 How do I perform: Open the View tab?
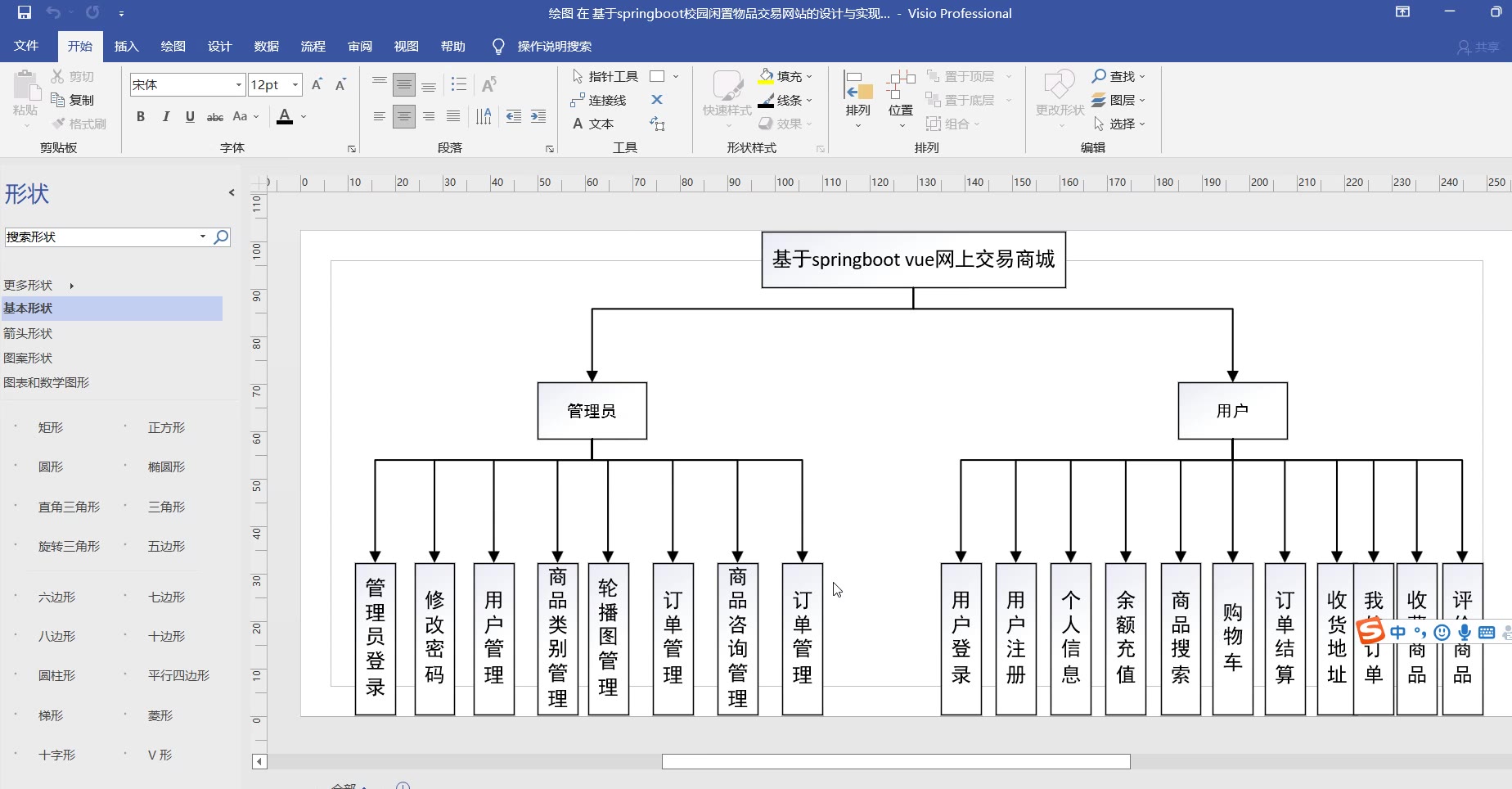tap(406, 46)
